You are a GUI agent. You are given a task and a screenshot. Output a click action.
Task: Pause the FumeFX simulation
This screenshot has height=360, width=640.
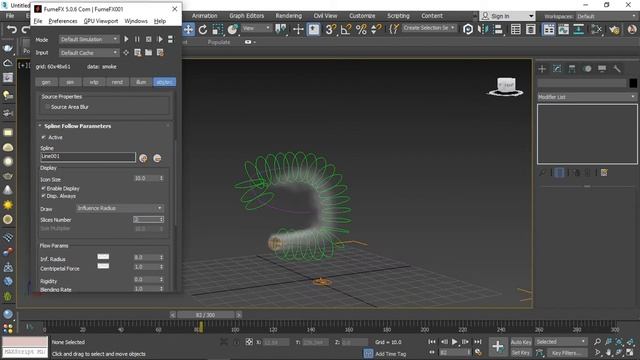tap(137, 39)
